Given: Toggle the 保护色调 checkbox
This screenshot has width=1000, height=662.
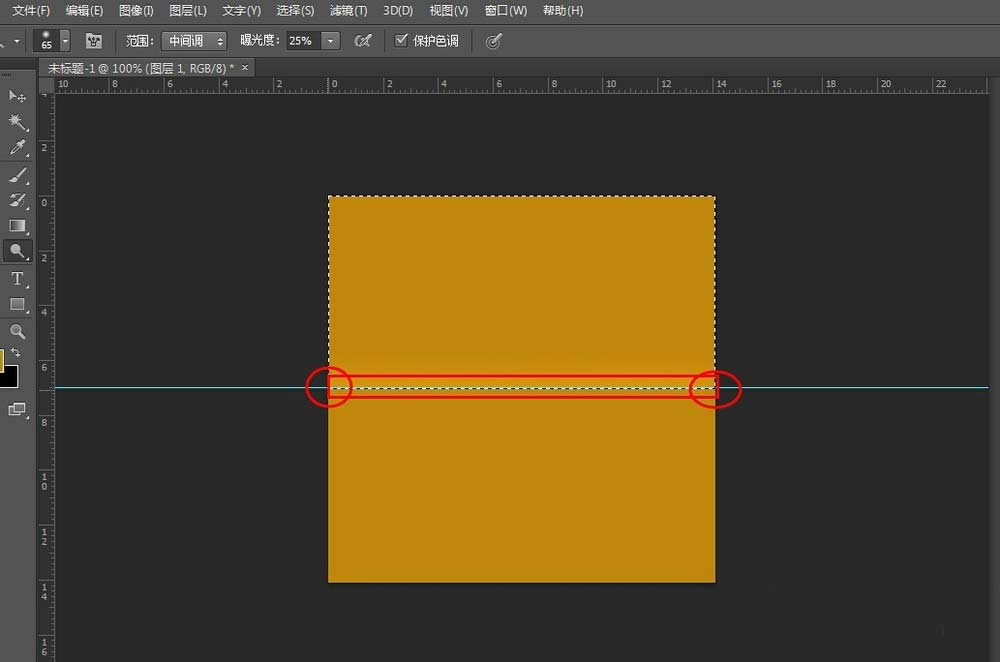Looking at the screenshot, I should [x=402, y=41].
